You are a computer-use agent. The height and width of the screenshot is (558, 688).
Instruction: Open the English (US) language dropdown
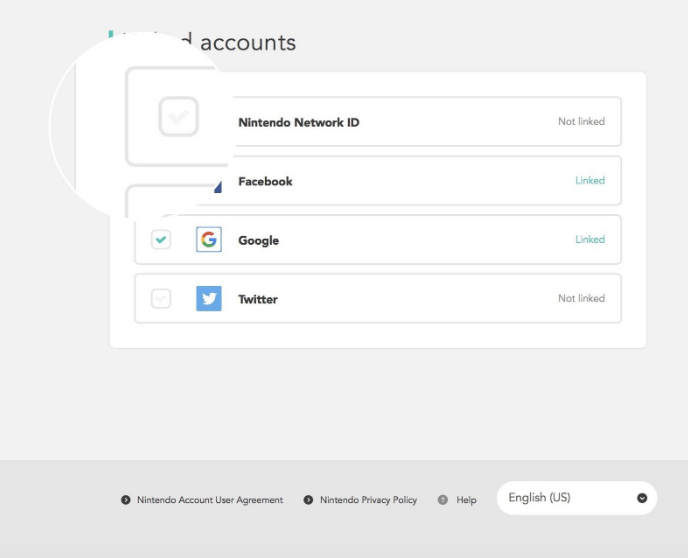[x=577, y=498]
